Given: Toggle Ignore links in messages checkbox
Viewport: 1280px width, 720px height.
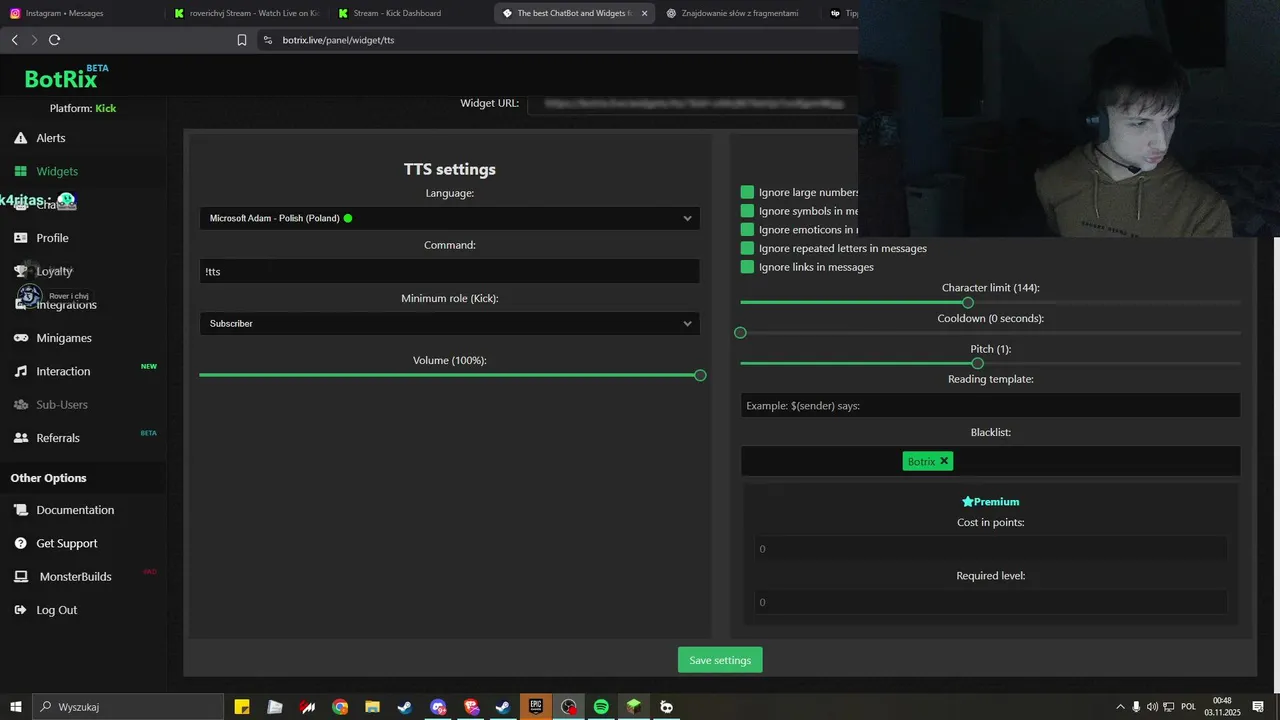Looking at the screenshot, I should (x=747, y=267).
